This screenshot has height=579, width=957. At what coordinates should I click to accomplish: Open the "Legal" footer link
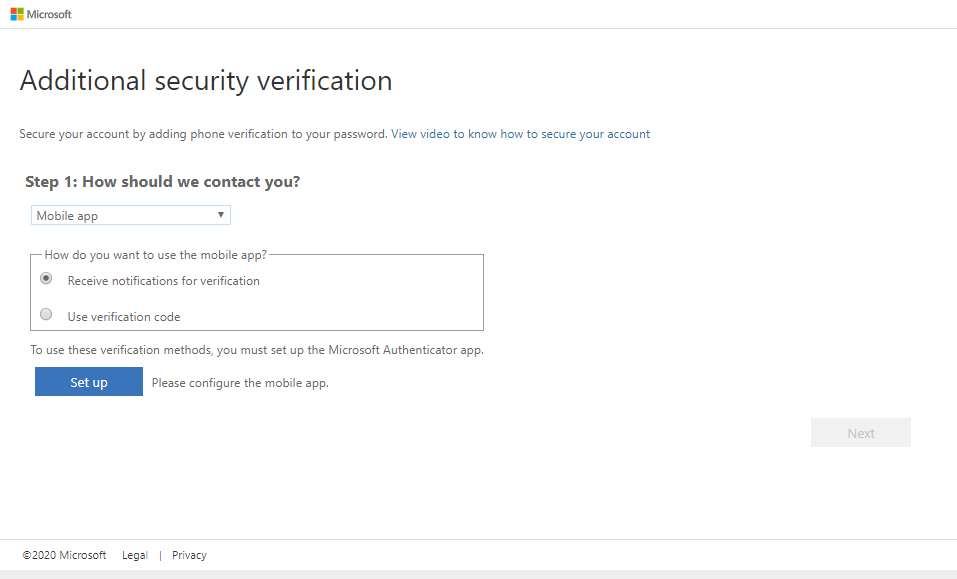[135, 555]
